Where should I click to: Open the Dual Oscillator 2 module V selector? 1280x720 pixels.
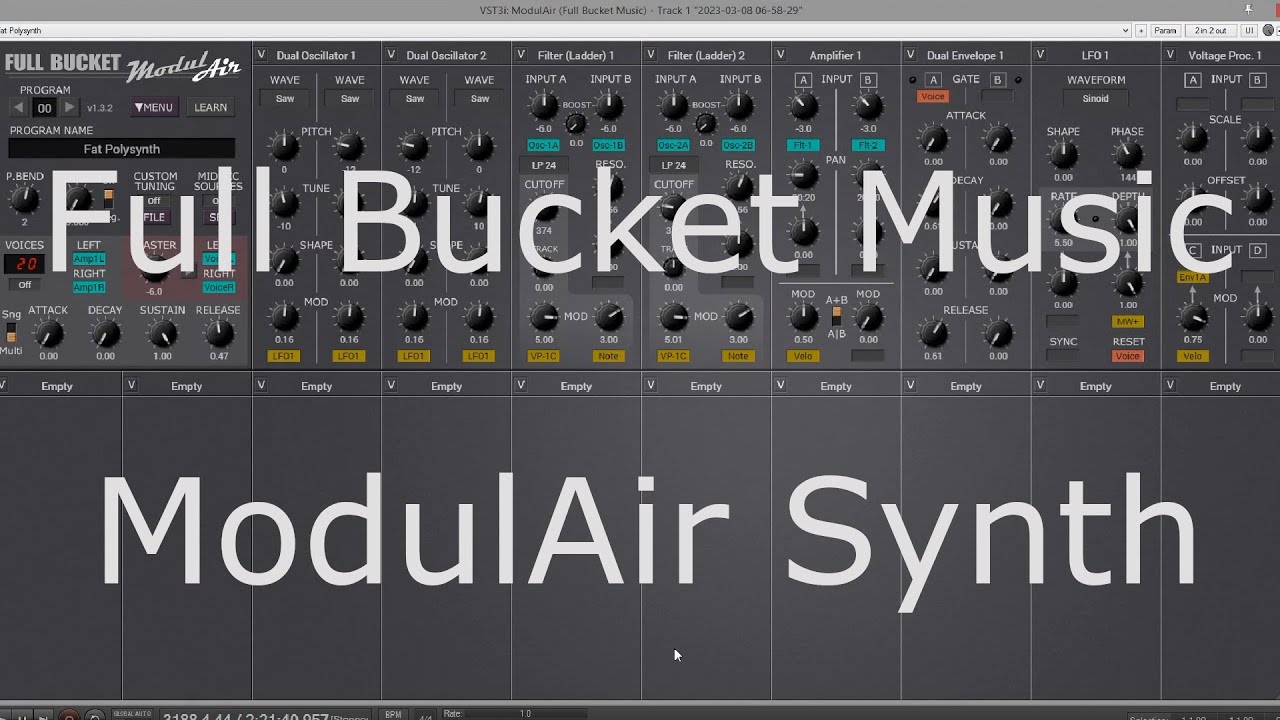tap(392, 55)
